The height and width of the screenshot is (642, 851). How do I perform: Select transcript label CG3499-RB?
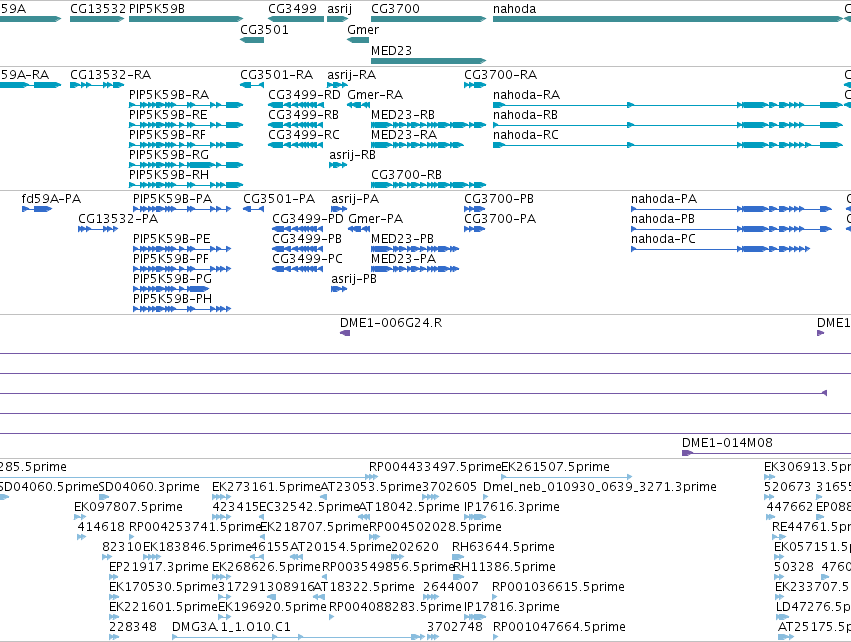303,115
